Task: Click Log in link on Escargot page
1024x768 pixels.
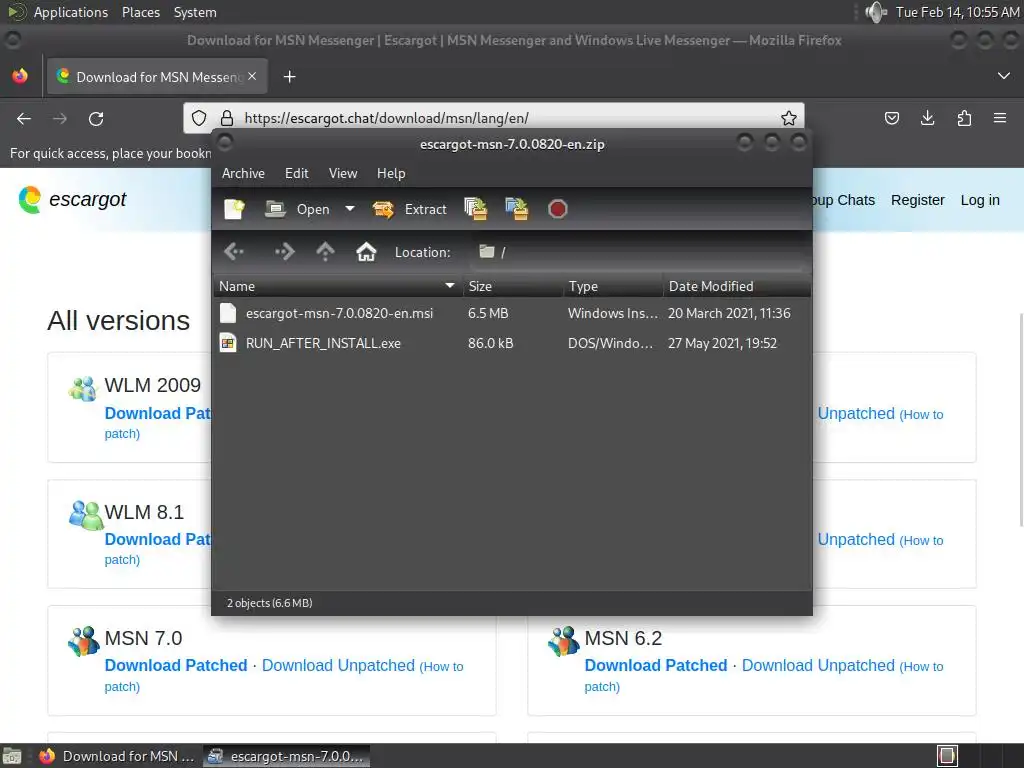Action: click(980, 200)
